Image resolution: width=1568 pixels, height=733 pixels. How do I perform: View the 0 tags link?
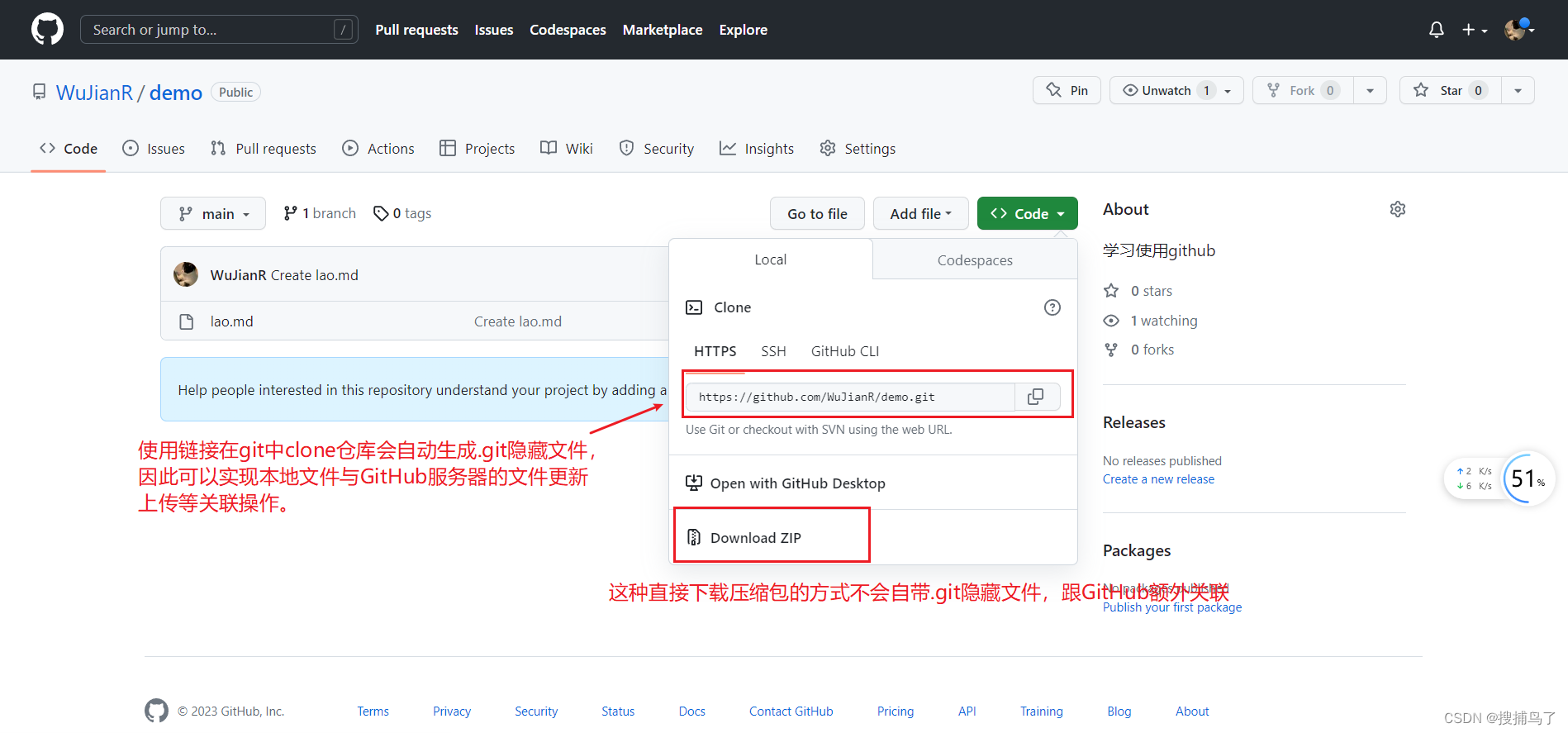click(x=402, y=213)
